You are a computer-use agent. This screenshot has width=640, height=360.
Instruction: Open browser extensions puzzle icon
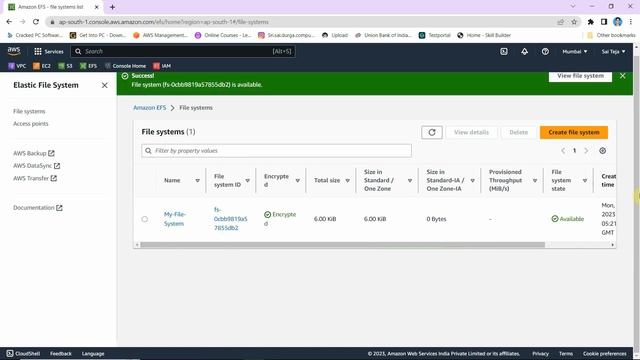590,22
